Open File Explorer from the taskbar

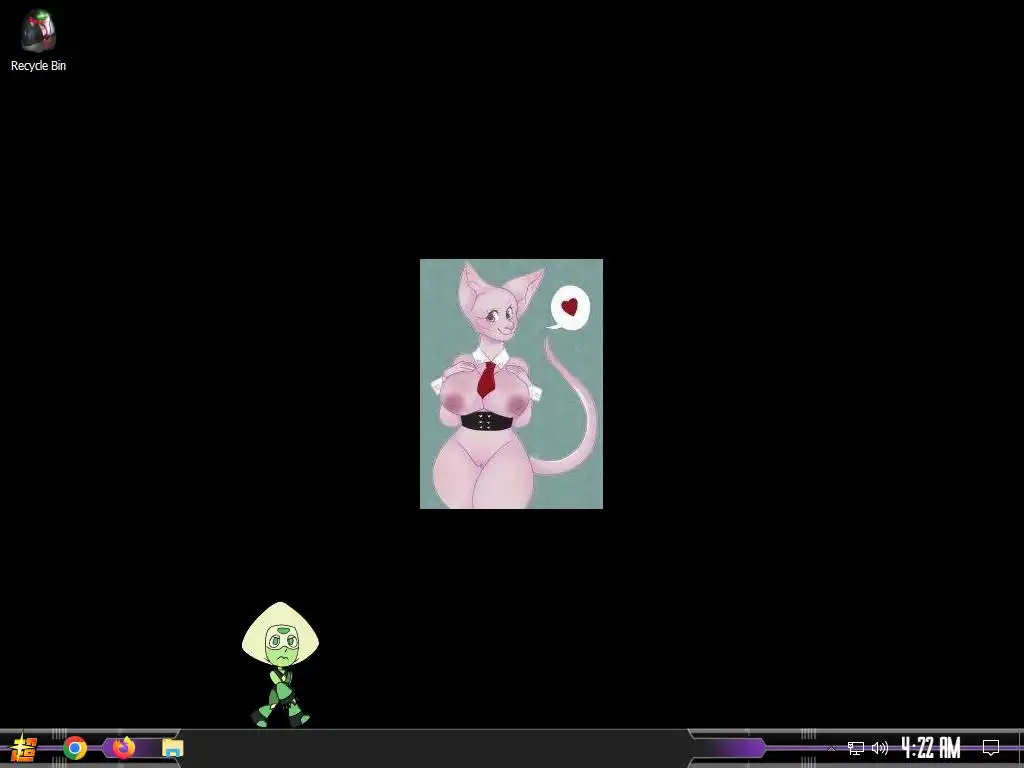[172, 748]
